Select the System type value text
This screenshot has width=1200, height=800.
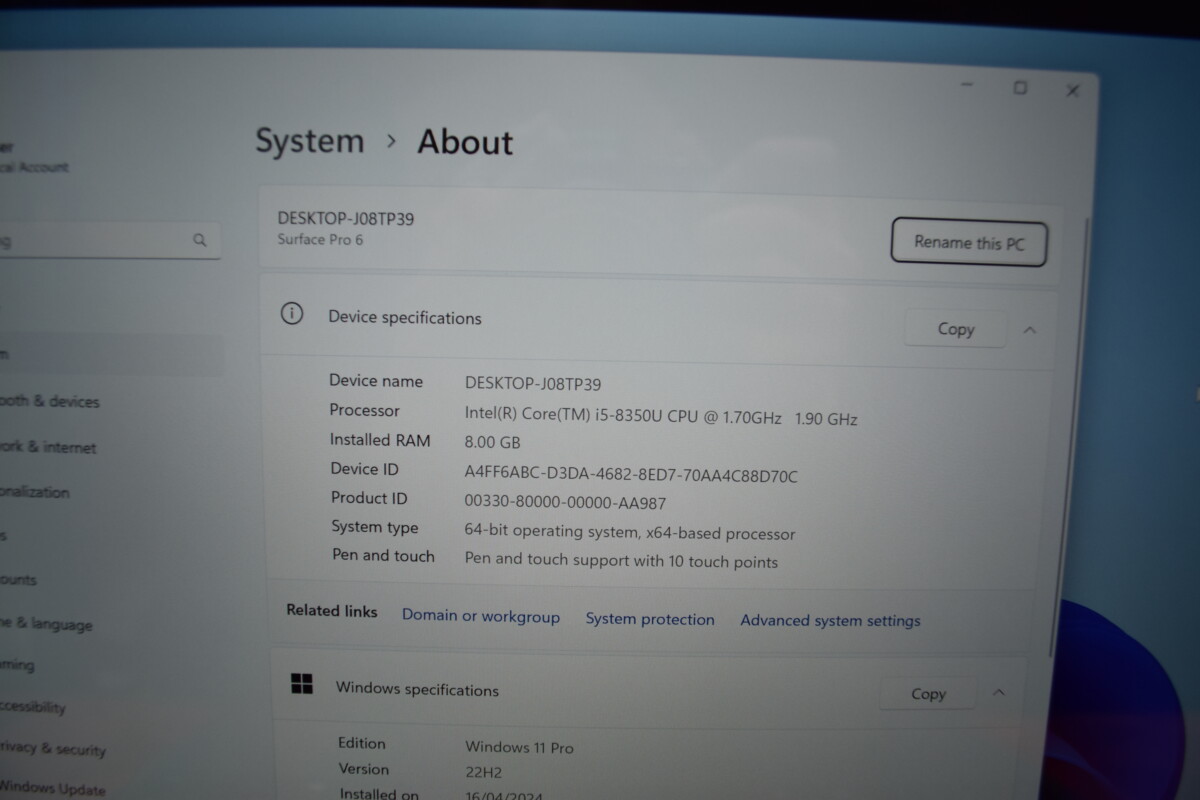point(630,533)
